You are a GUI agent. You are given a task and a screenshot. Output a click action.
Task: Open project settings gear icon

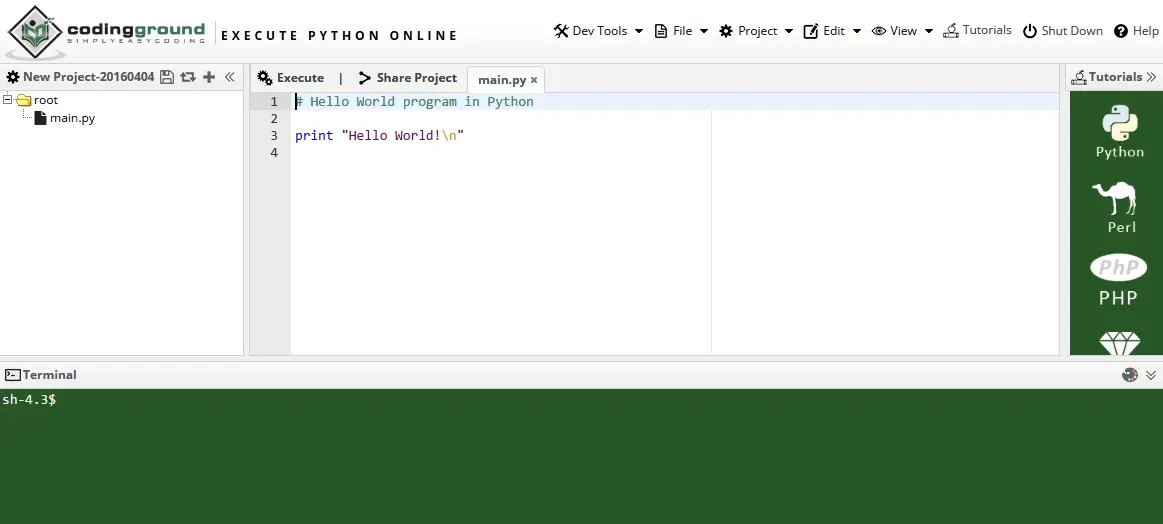pos(13,77)
